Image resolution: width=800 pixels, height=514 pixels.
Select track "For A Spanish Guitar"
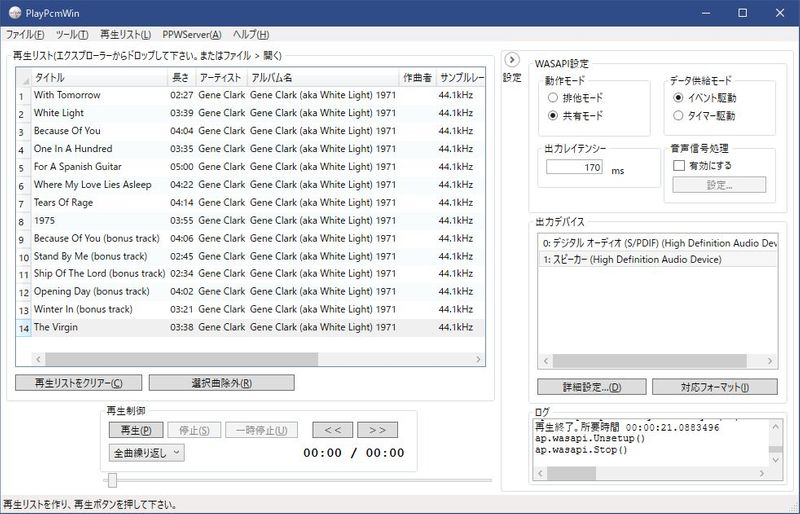(x=78, y=167)
